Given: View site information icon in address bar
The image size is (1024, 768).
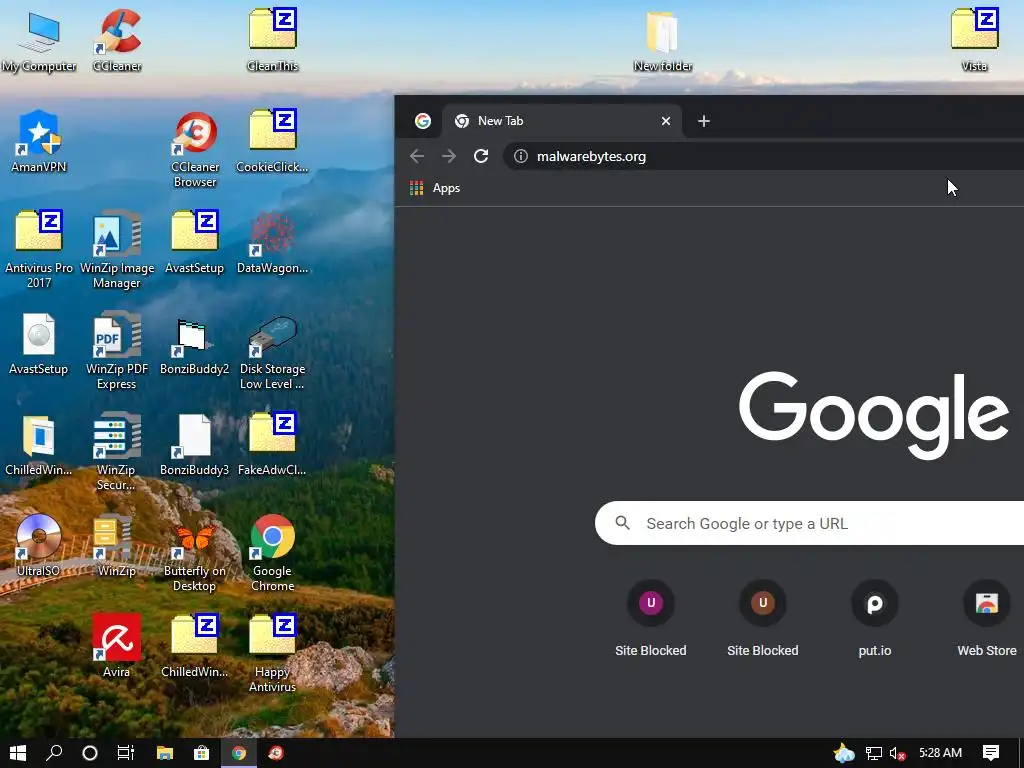Looking at the screenshot, I should [x=520, y=156].
